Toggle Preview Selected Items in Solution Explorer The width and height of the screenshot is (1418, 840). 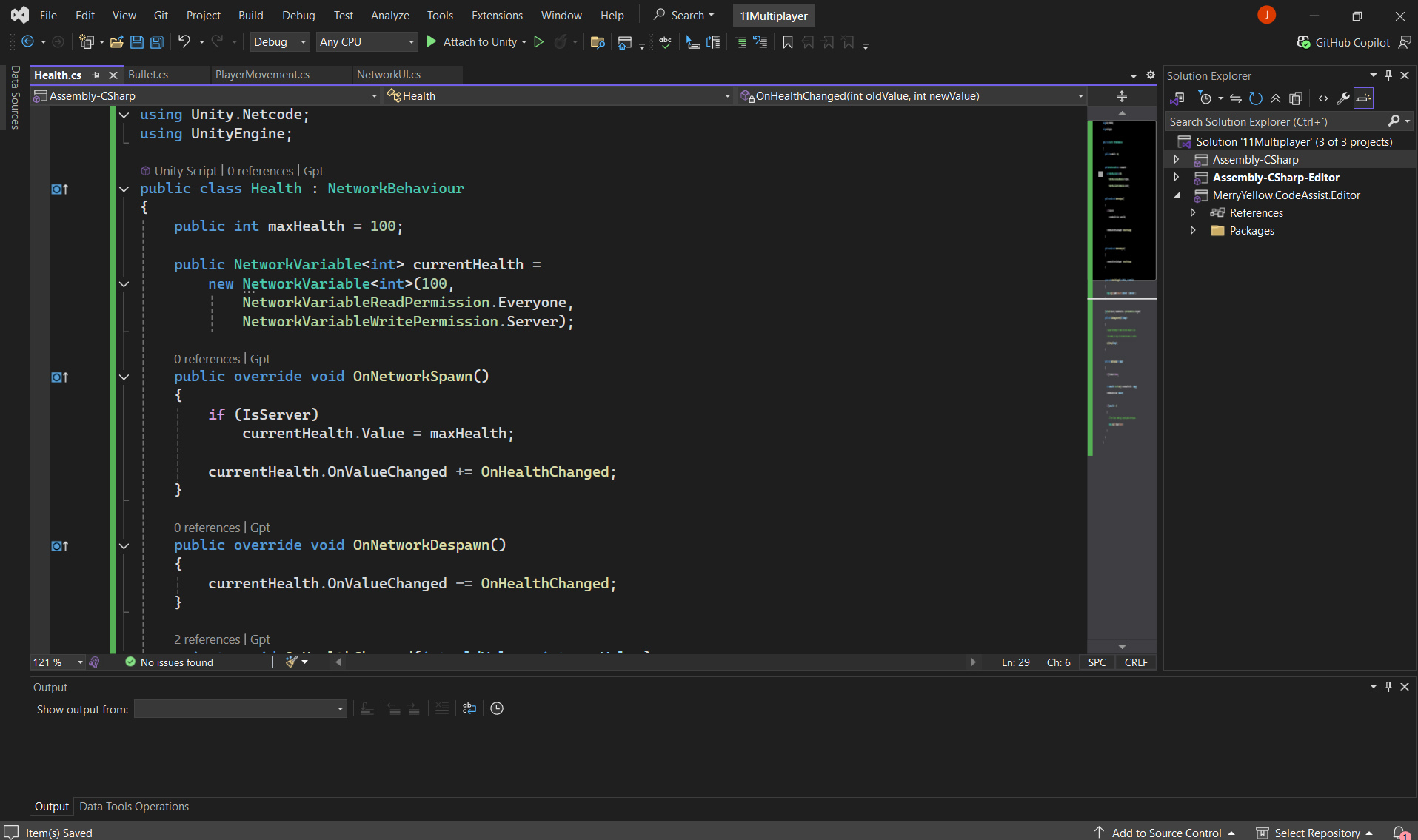[1363, 98]
